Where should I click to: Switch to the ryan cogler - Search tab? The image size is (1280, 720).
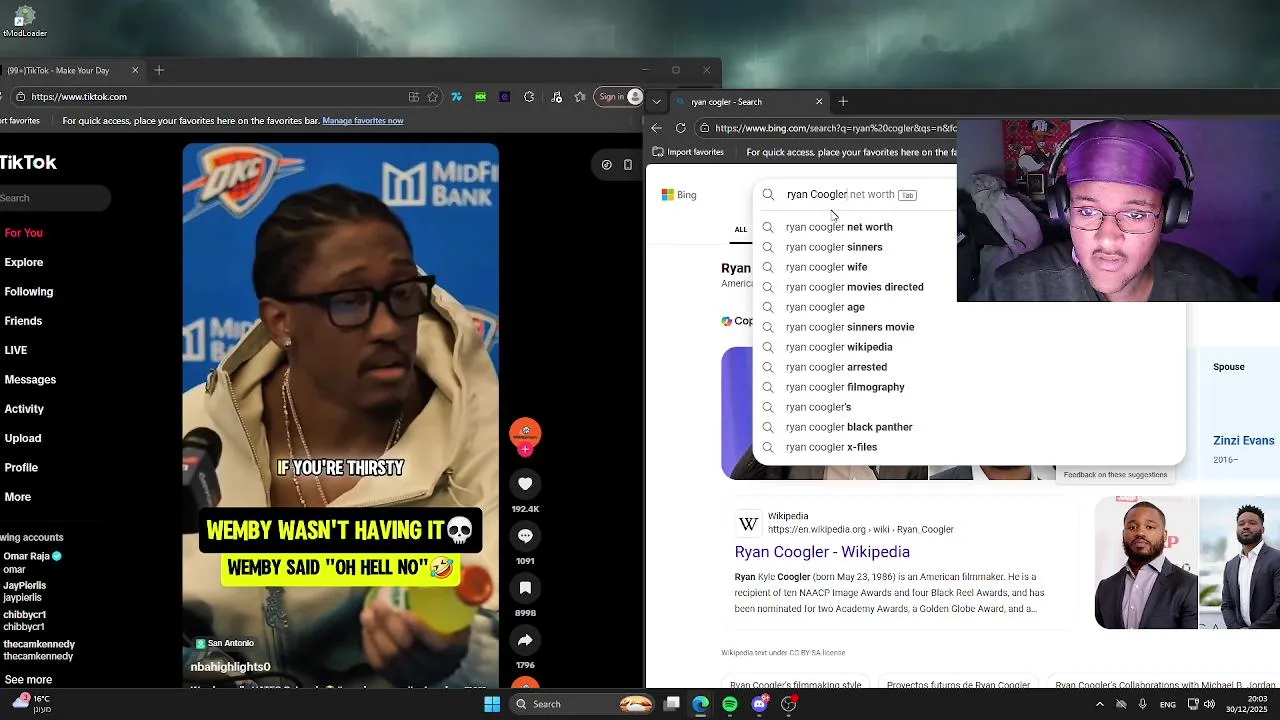pyautogui.click(x=748, y=102)
